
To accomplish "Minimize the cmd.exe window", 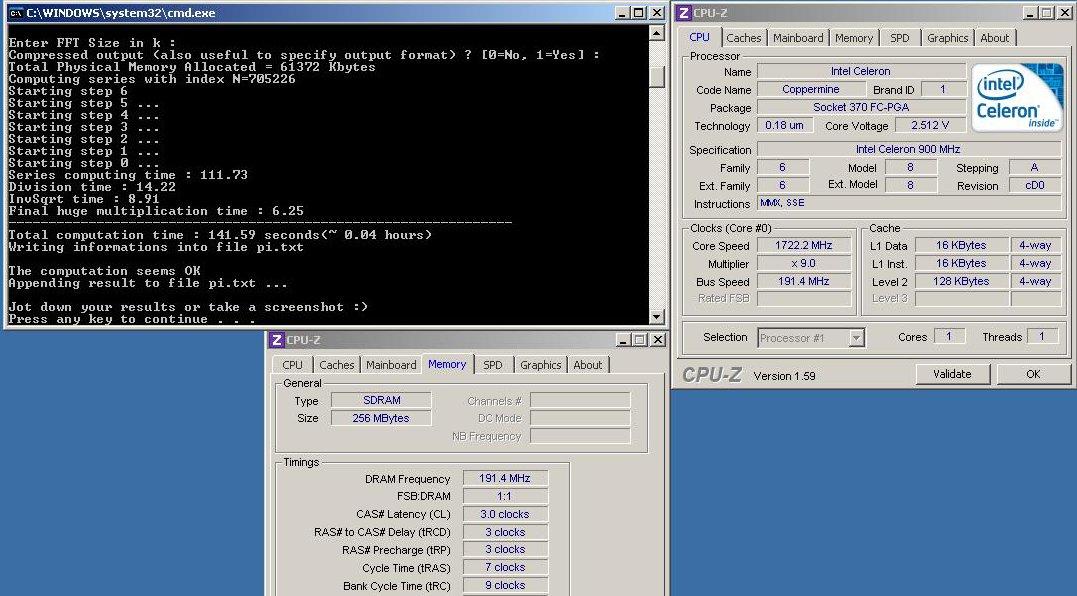I will (622, 13).
